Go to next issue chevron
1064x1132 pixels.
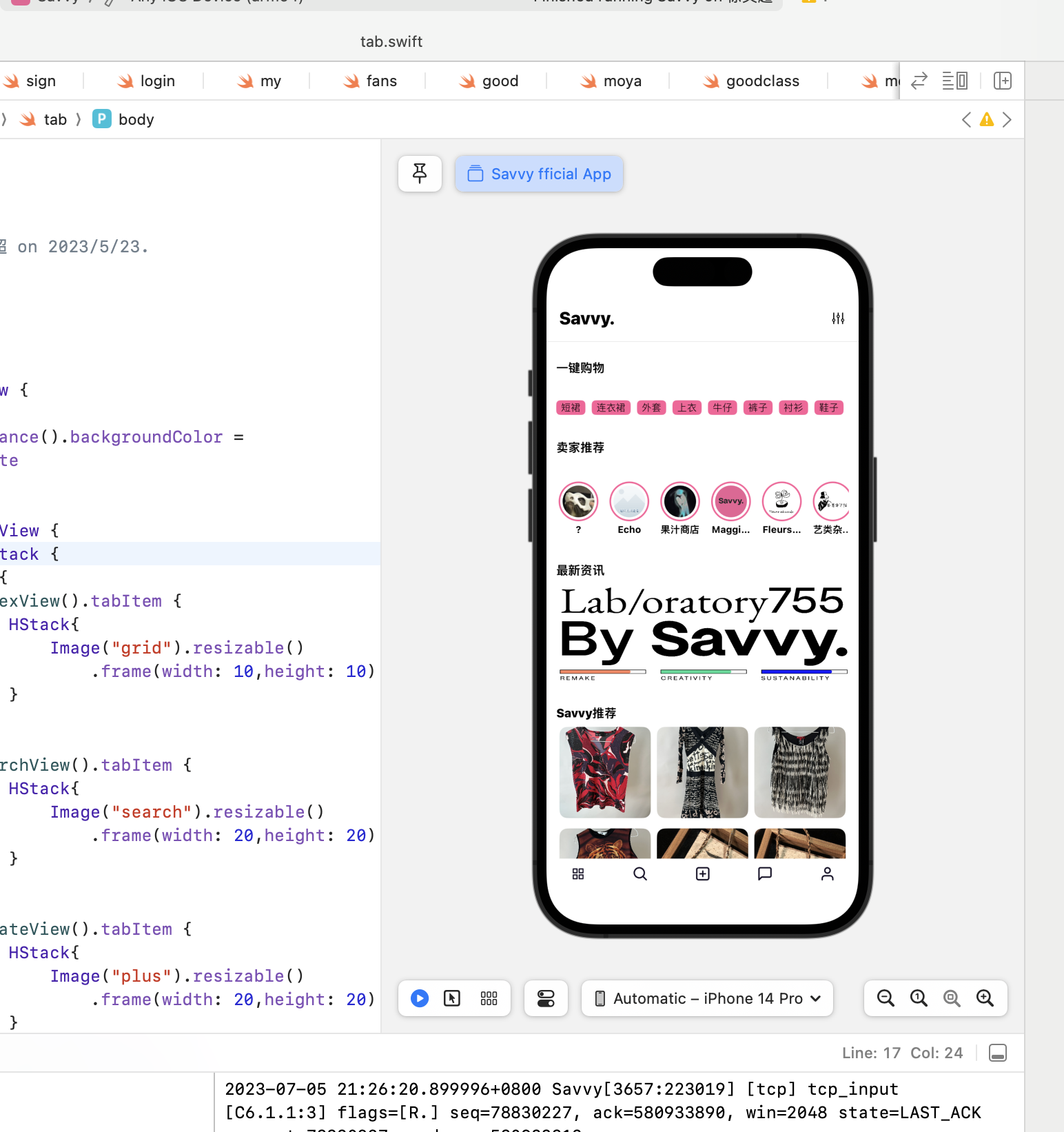click(1007, 120)
